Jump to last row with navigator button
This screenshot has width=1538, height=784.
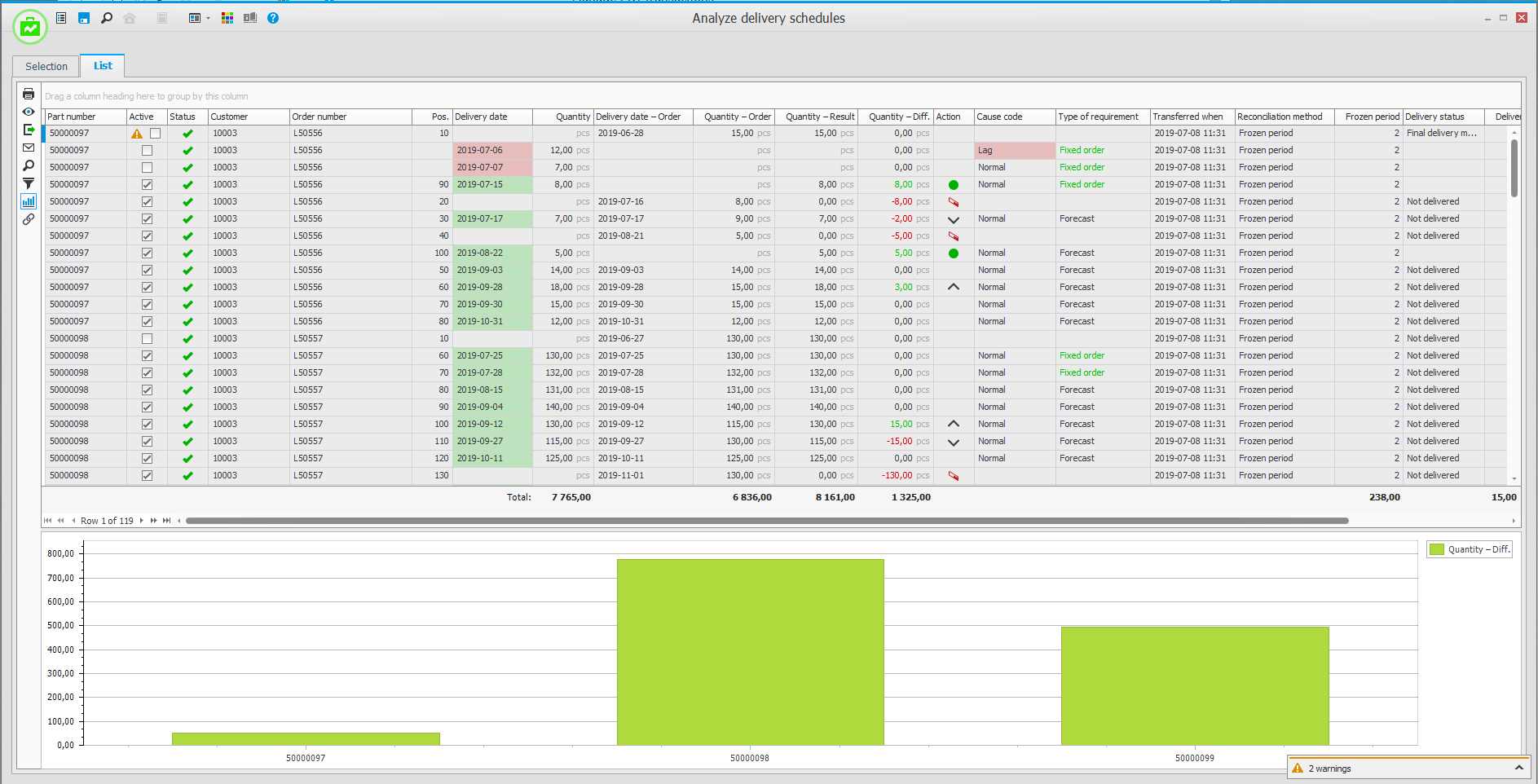point(167,521)
